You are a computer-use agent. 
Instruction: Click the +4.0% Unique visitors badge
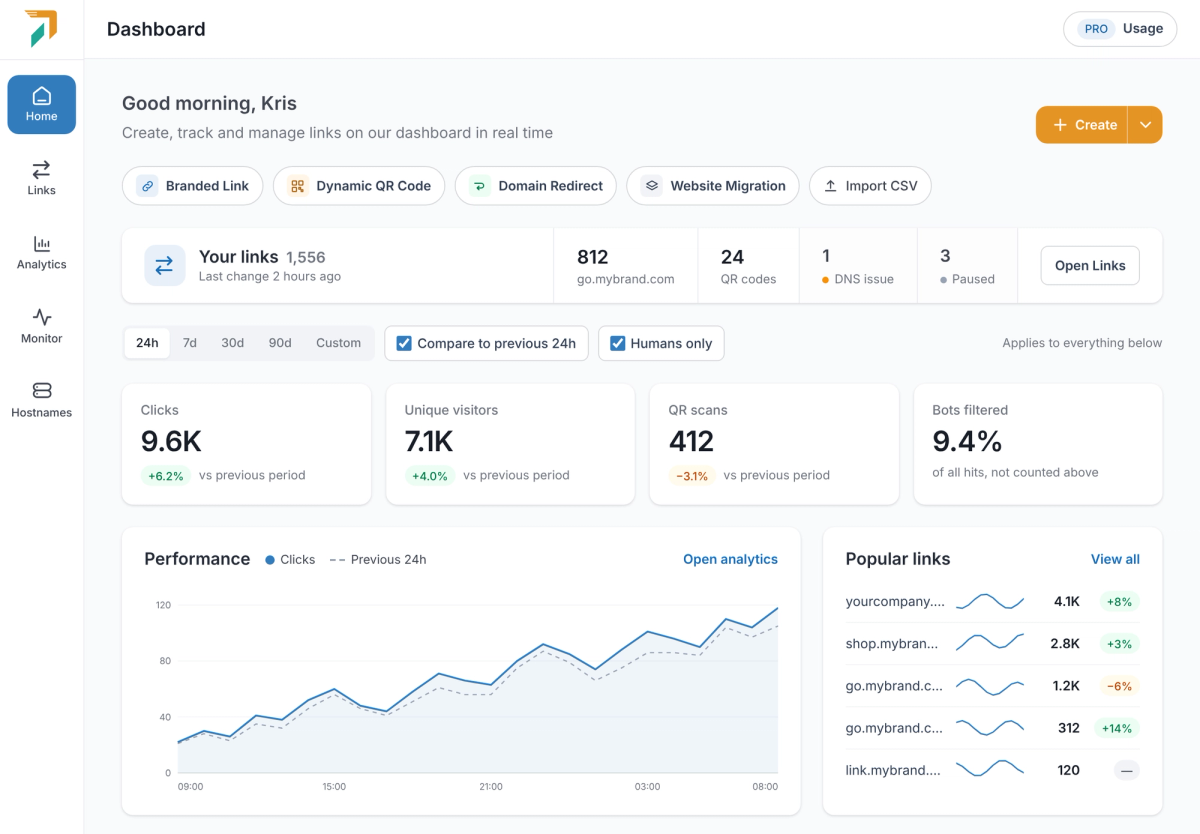point(430,476)
